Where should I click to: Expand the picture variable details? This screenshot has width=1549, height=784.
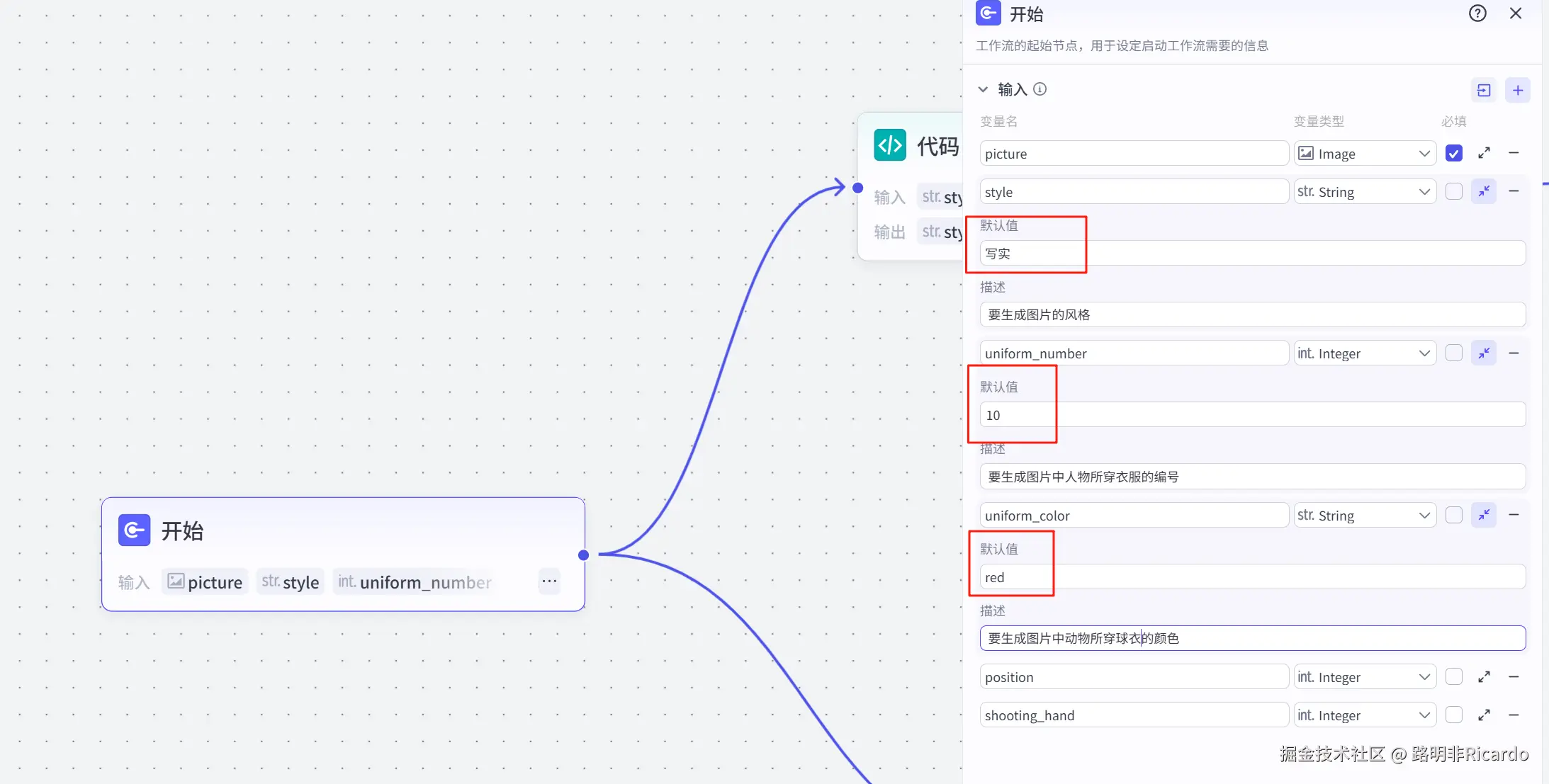point(1484,153)
